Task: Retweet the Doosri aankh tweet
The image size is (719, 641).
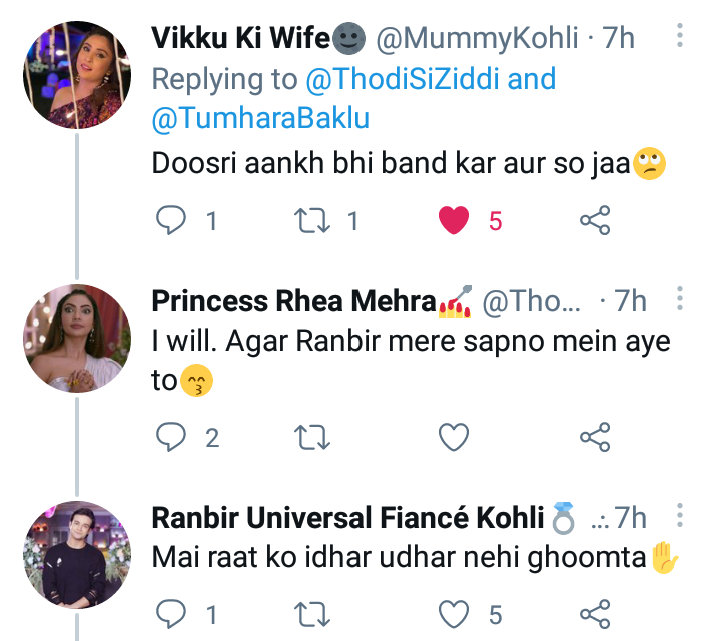Action: click(x=315, y=221)
